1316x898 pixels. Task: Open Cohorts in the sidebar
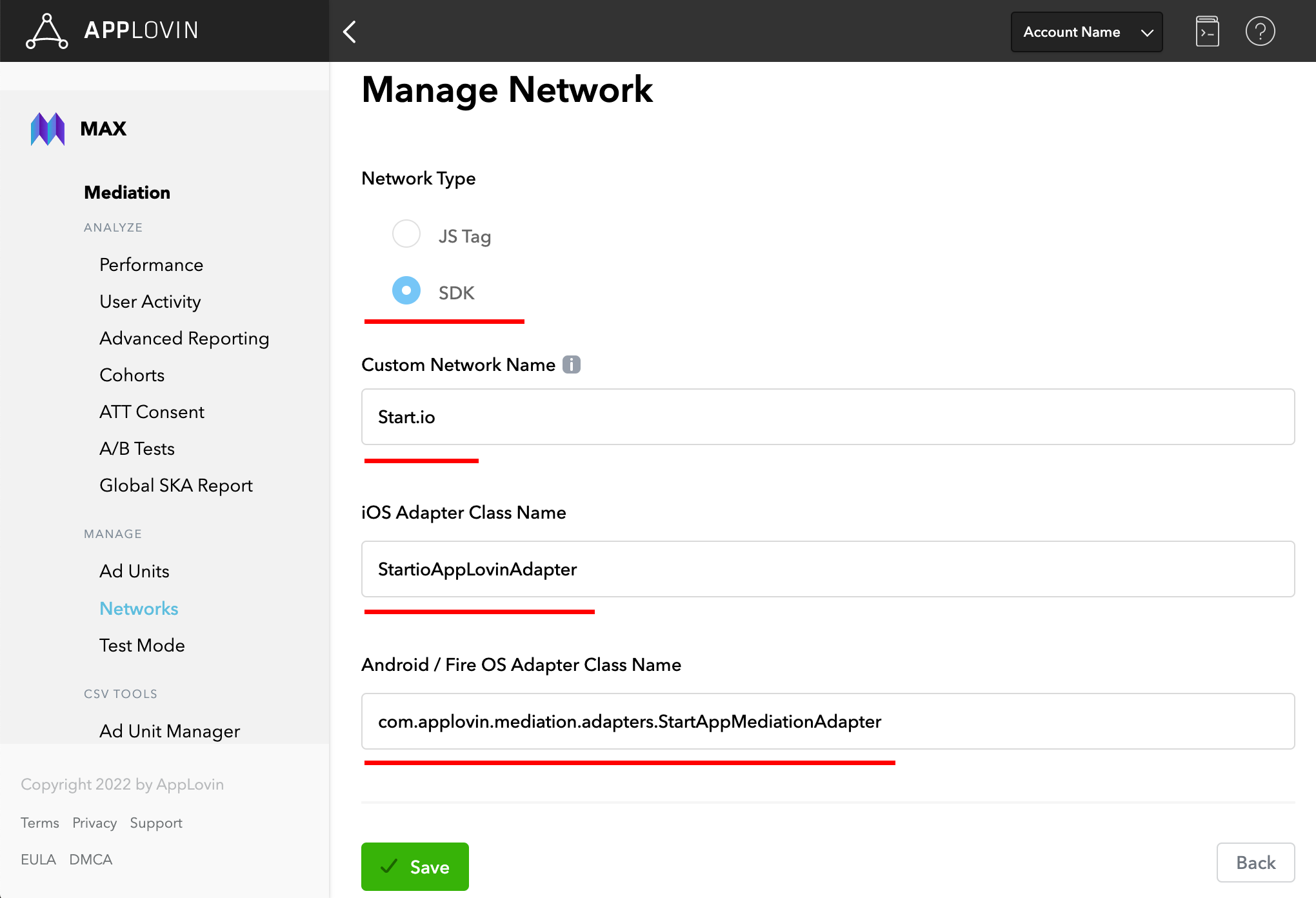point(132,375)
